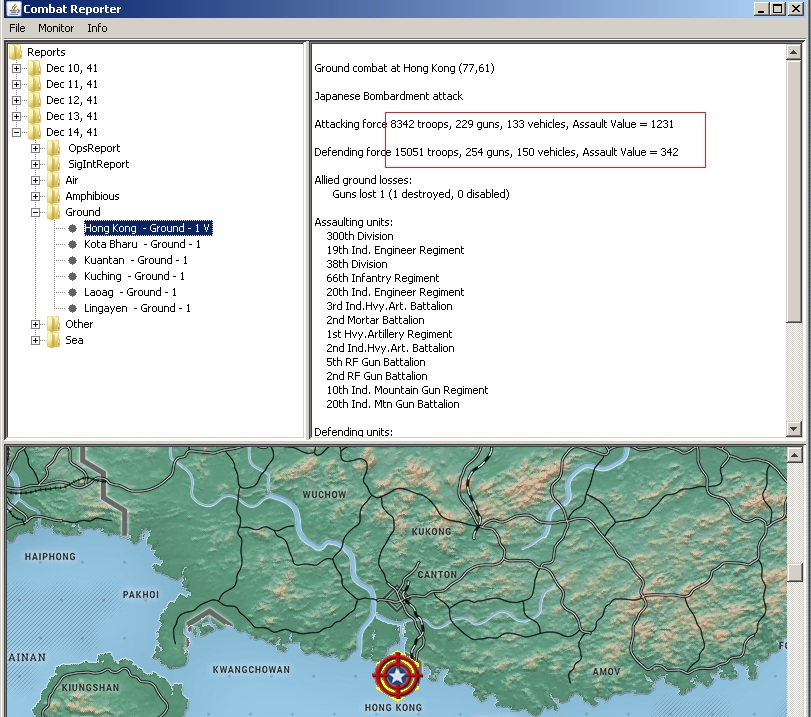Select Hong Kong - Ground - 1 V report

(148, 228)
